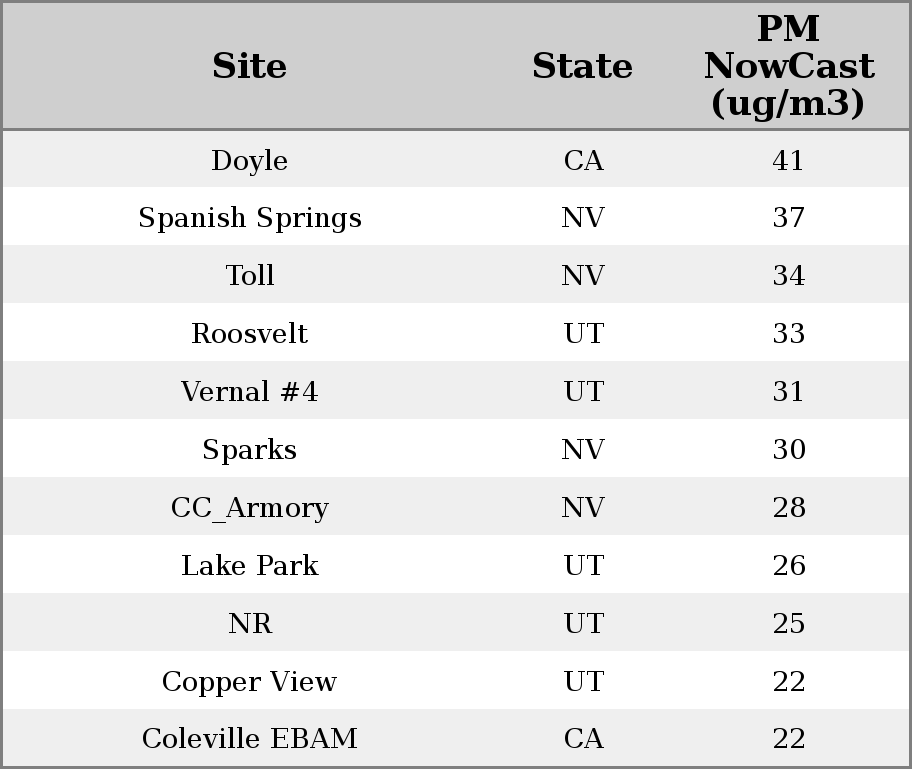Click the Vernal #4 site cell
This screenshot has width=912, height=769.
(x=250, y=392)
